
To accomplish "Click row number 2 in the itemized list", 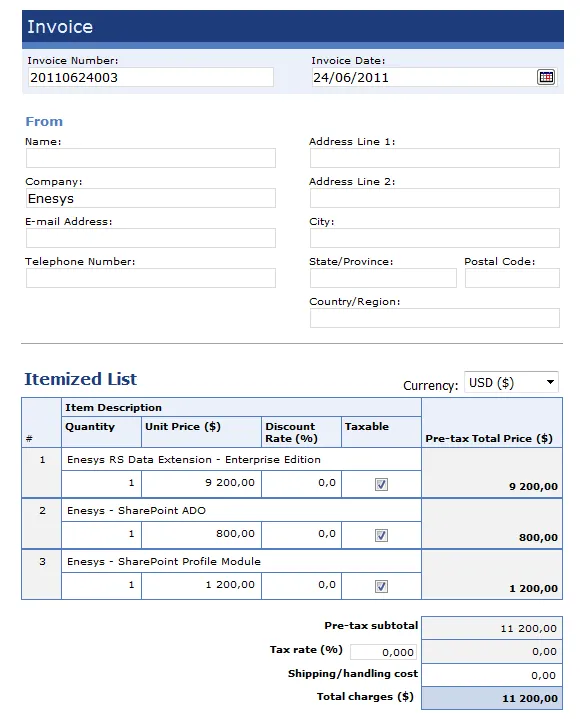I will (x=43, y=510).
